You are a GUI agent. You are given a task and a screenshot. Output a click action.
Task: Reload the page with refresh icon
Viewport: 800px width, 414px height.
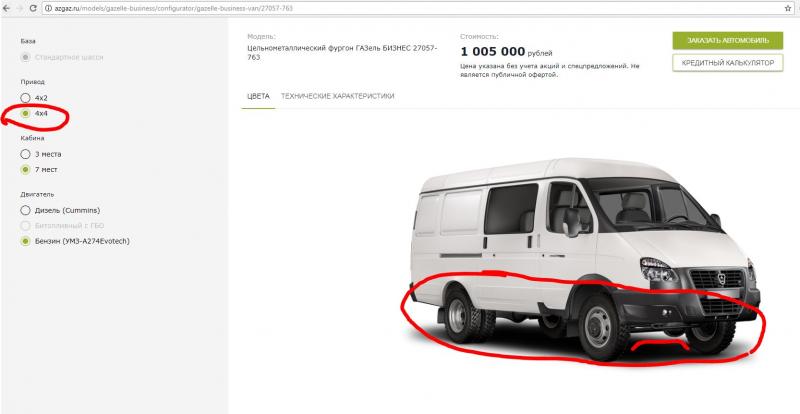pos(33,8)
